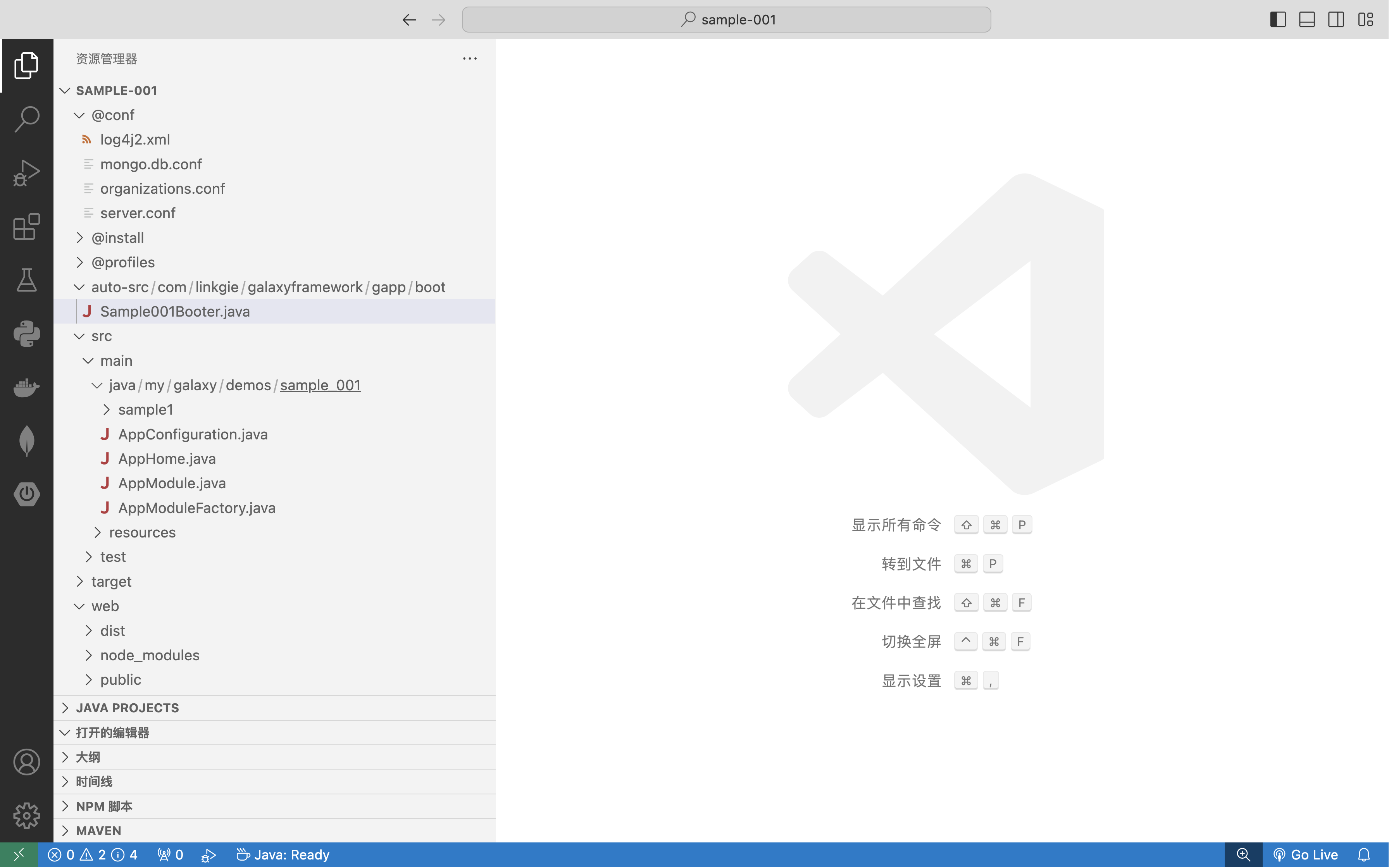Open AppModuleFactory.java file
Image resolution: width=1389 pixels, height=868 pixels.
[x=274, y=508]
